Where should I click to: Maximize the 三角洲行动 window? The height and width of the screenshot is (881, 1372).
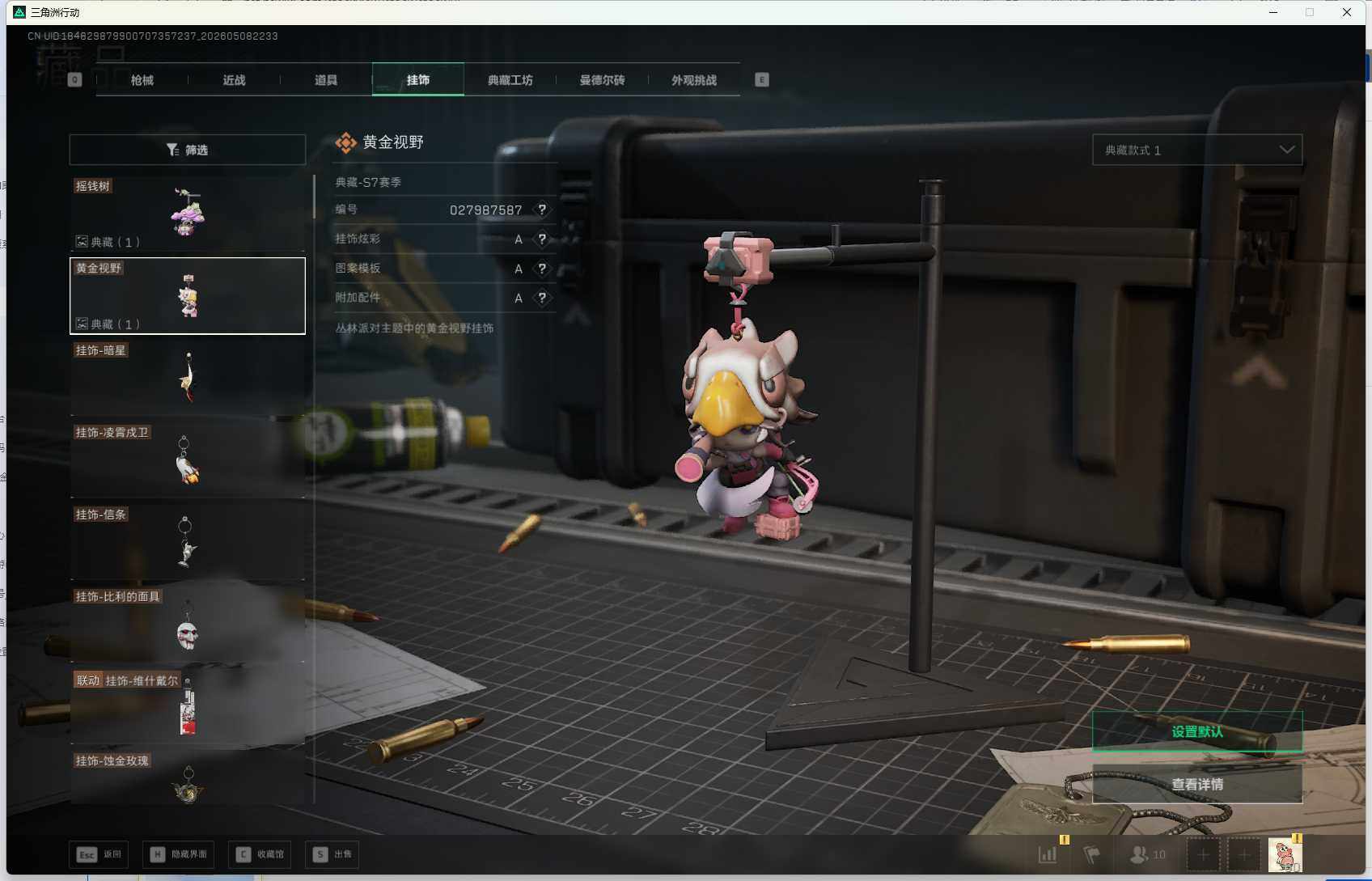coord(1310,12)
